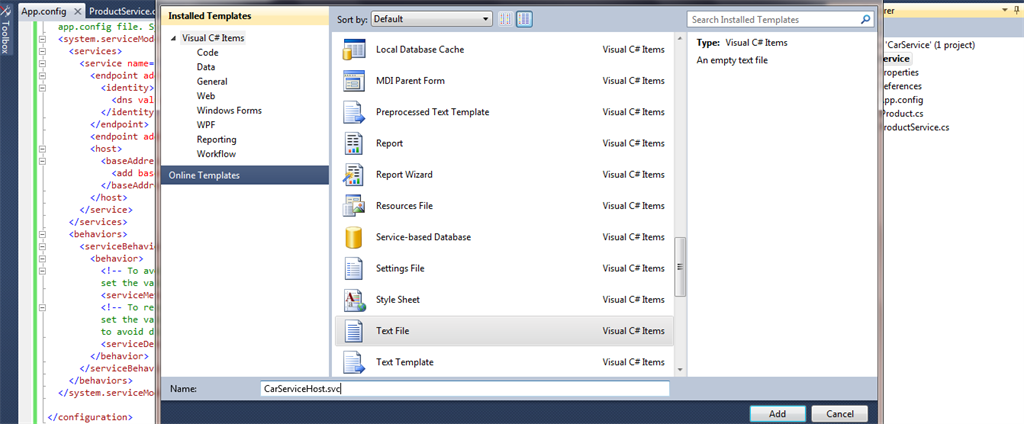The height and width of the screenshot is (424, 1024).
Task: Choose the Report Wizard template icon
Action: (355, 175)
